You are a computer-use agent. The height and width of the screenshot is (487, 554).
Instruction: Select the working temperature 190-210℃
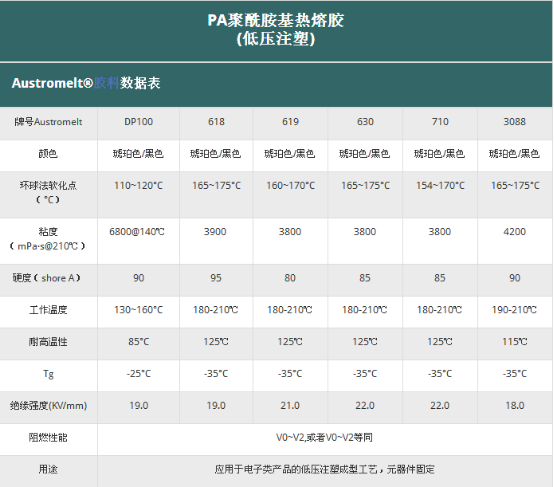point(514,310)
